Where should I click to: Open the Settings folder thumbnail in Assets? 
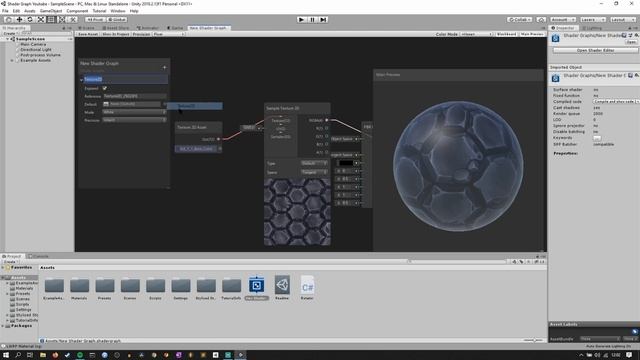pyautogui.click(x=181, y=285)
